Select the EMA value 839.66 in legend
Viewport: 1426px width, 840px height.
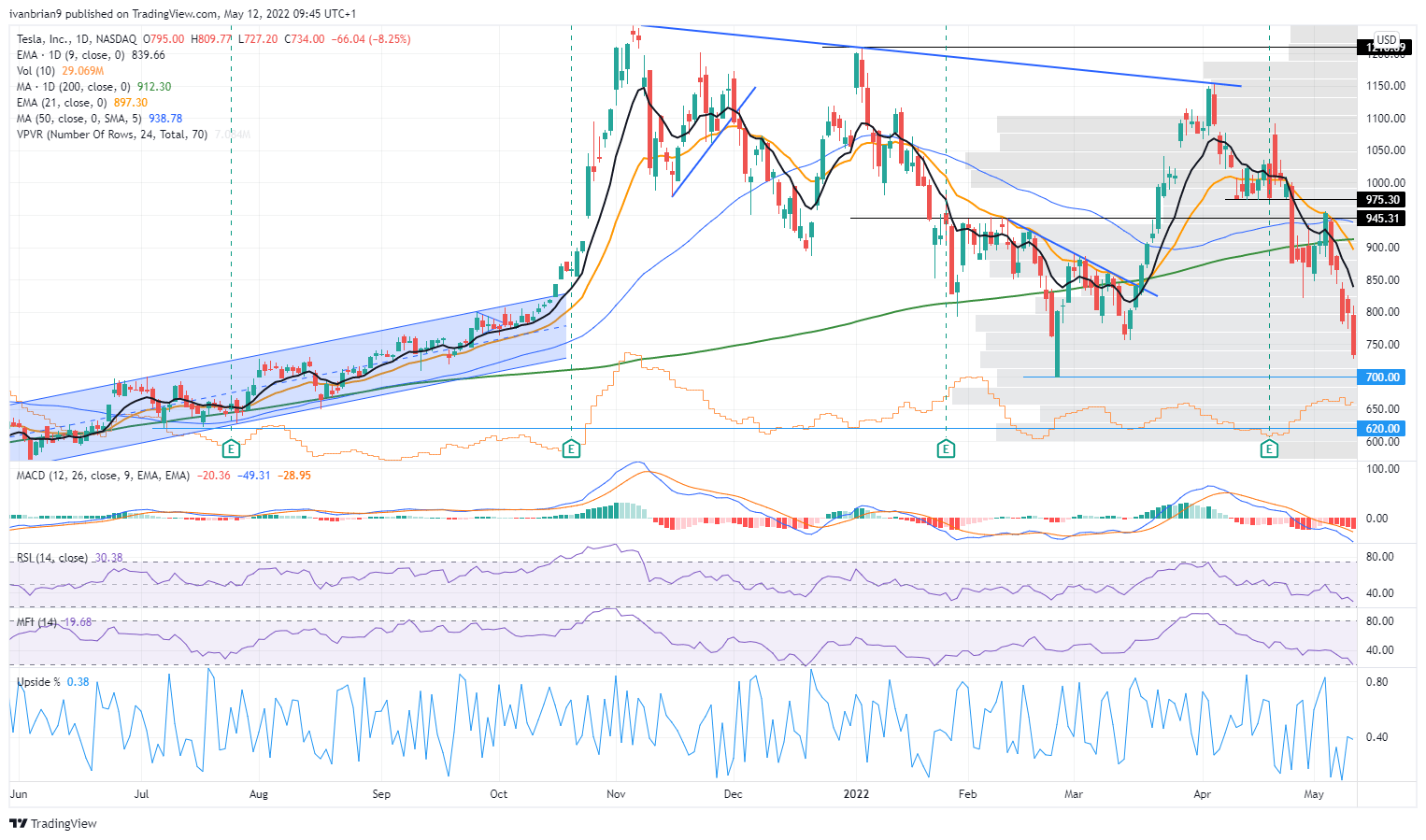click(x=149, y=55)
